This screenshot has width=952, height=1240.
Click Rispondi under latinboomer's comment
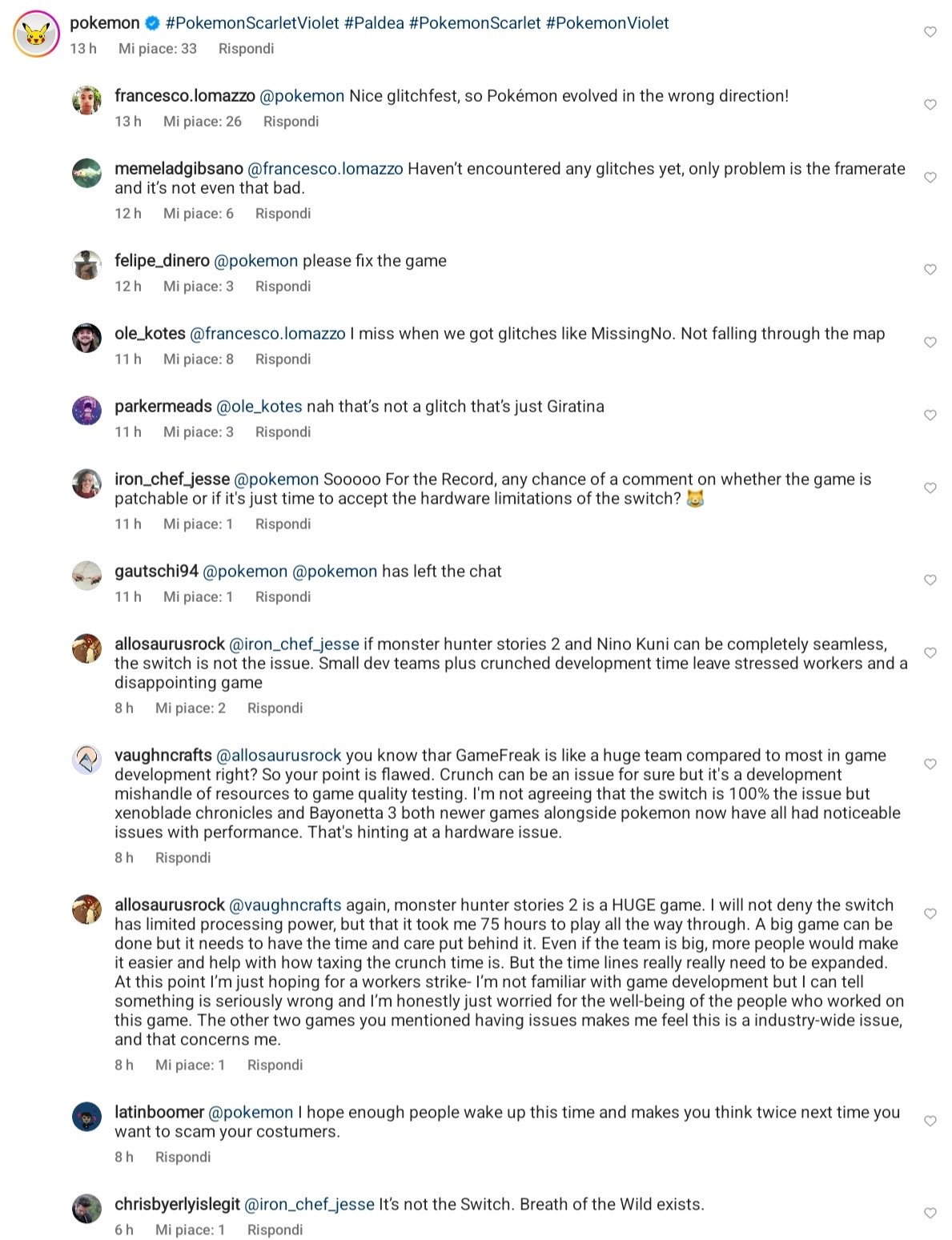pos(183,1158)
